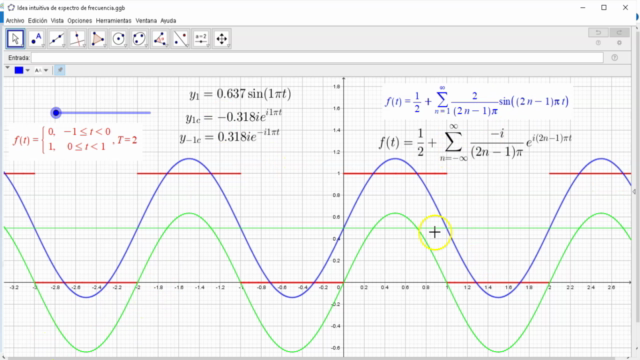The height and width of the screenshot is (360, 640).
Task: Open the Edición menu
Action: (38, 20)
